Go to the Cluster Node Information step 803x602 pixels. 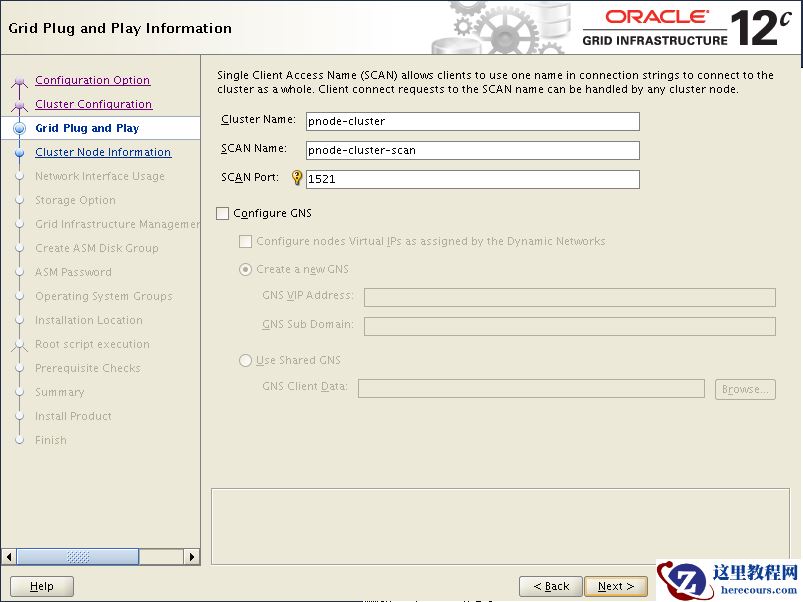pyautogui.click(x=103, y=153)
